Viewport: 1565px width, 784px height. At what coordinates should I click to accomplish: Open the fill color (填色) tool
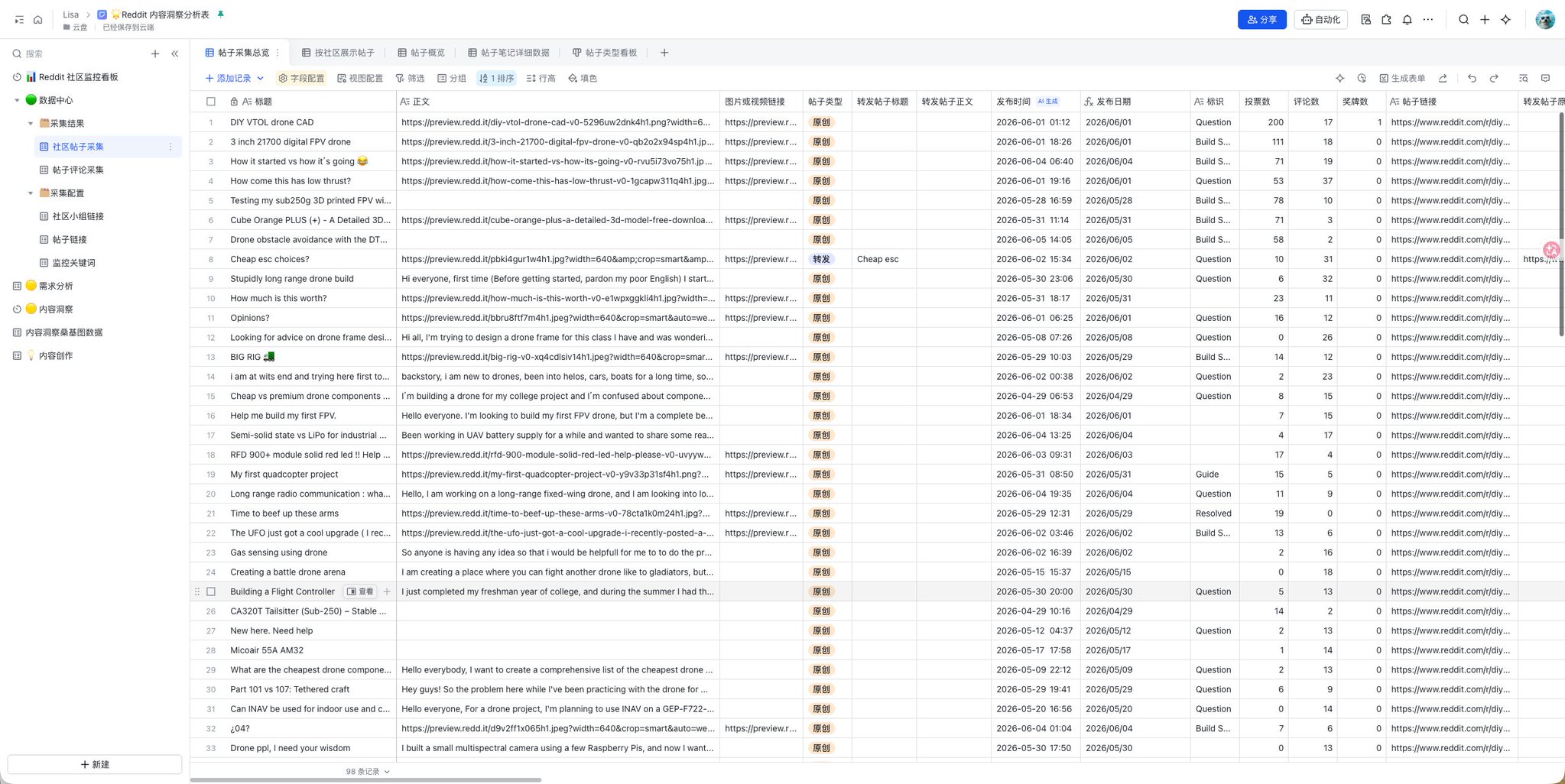tap(583, 78)
